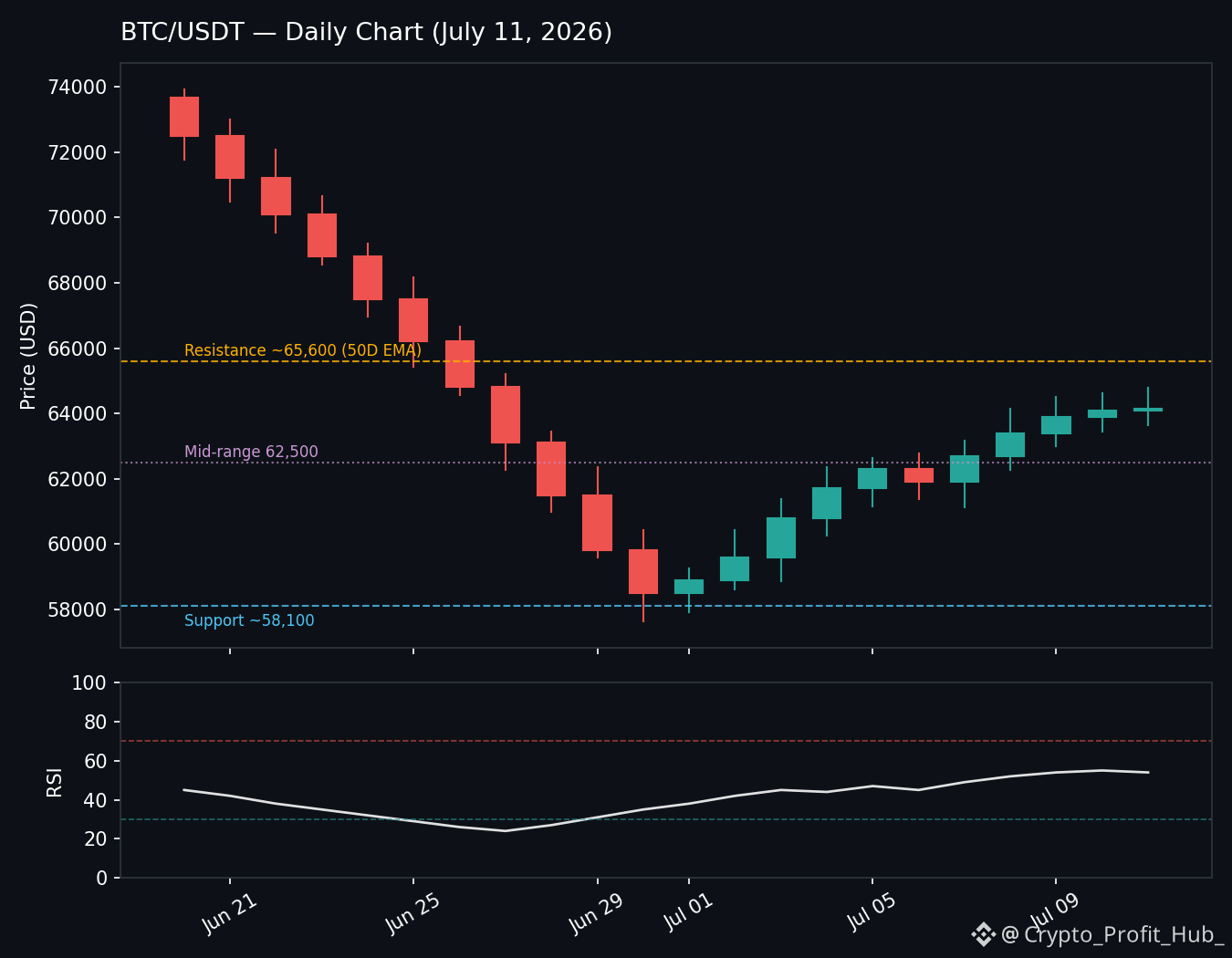Click the 68000 price axis label
1232x958 pixels.
77,283
